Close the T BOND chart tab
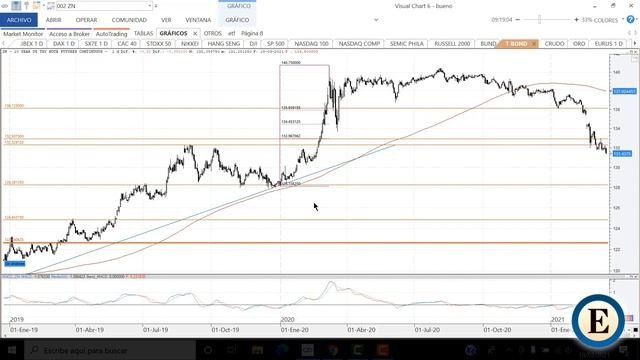This screenshot has height=360, width=640. coord(533,44)
